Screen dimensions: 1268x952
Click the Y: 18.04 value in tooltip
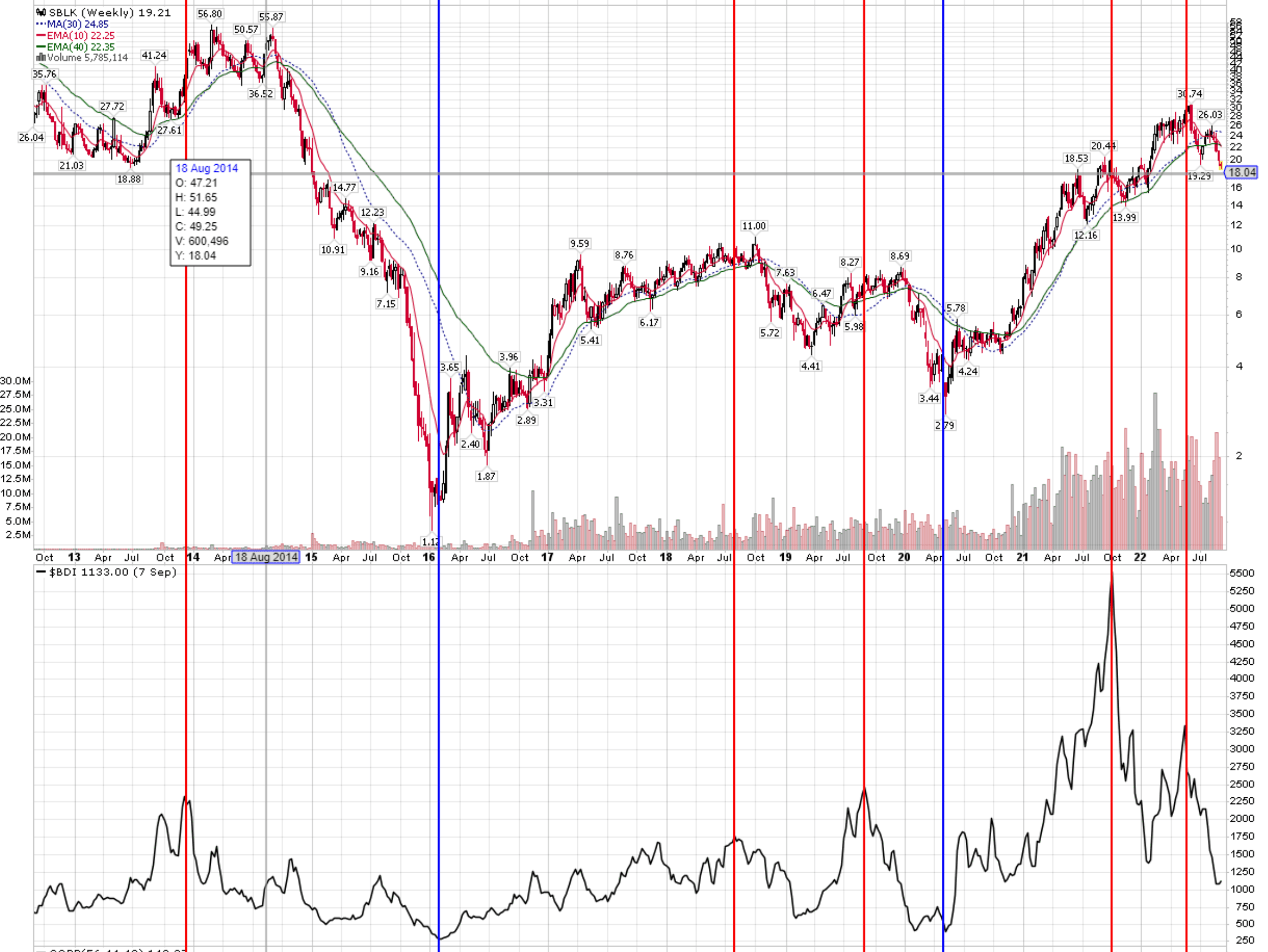coord(195,256)
